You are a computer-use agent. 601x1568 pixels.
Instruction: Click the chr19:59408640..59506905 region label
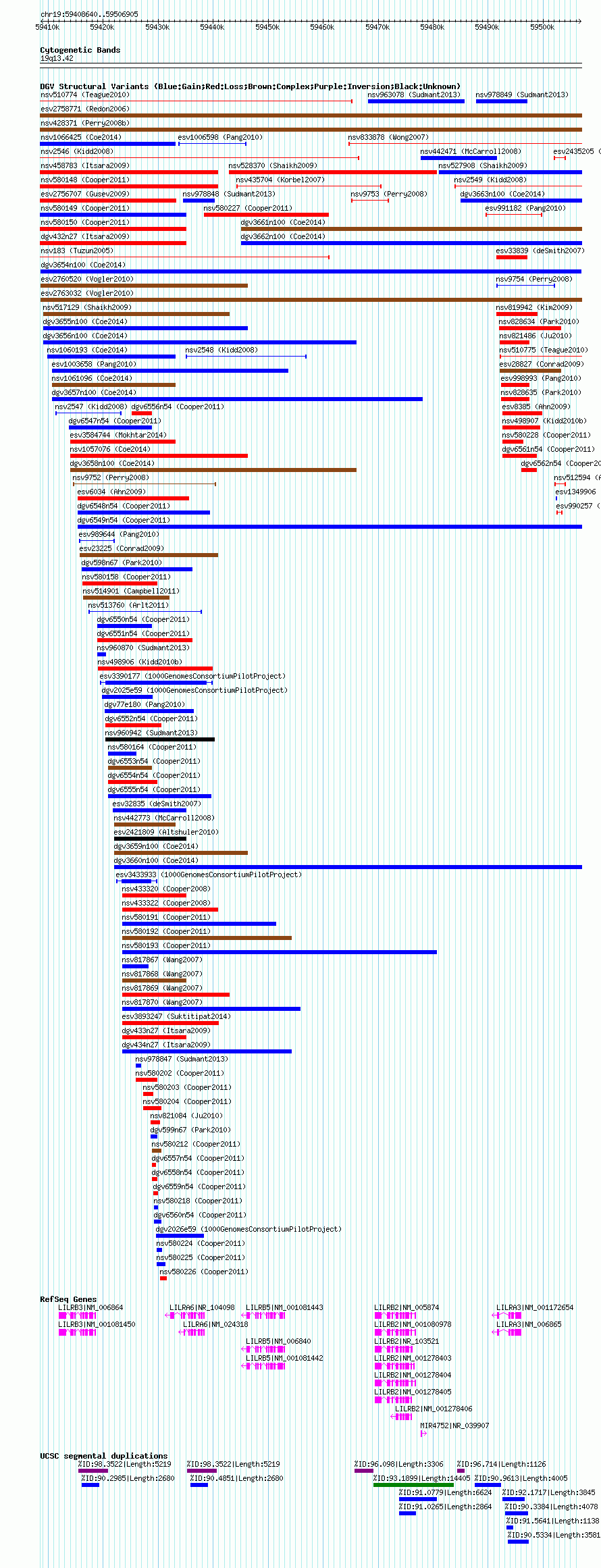89,14
